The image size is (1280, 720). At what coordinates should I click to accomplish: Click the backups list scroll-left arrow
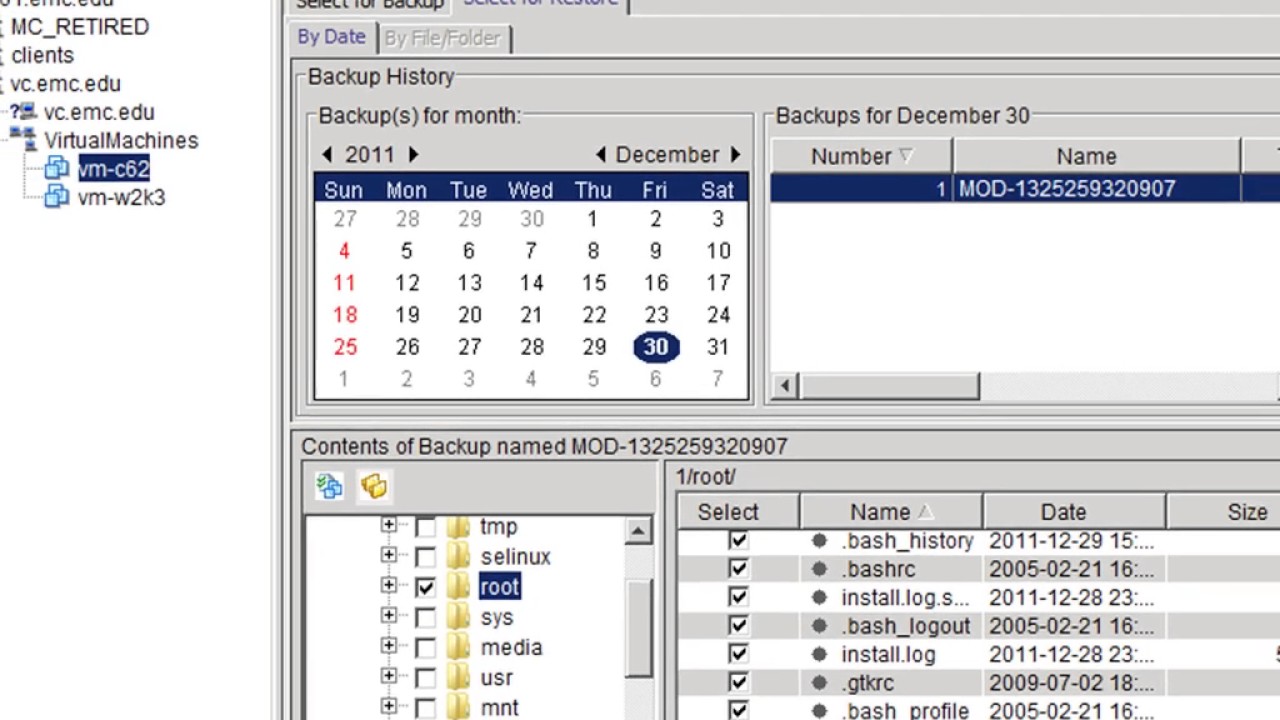785,386
